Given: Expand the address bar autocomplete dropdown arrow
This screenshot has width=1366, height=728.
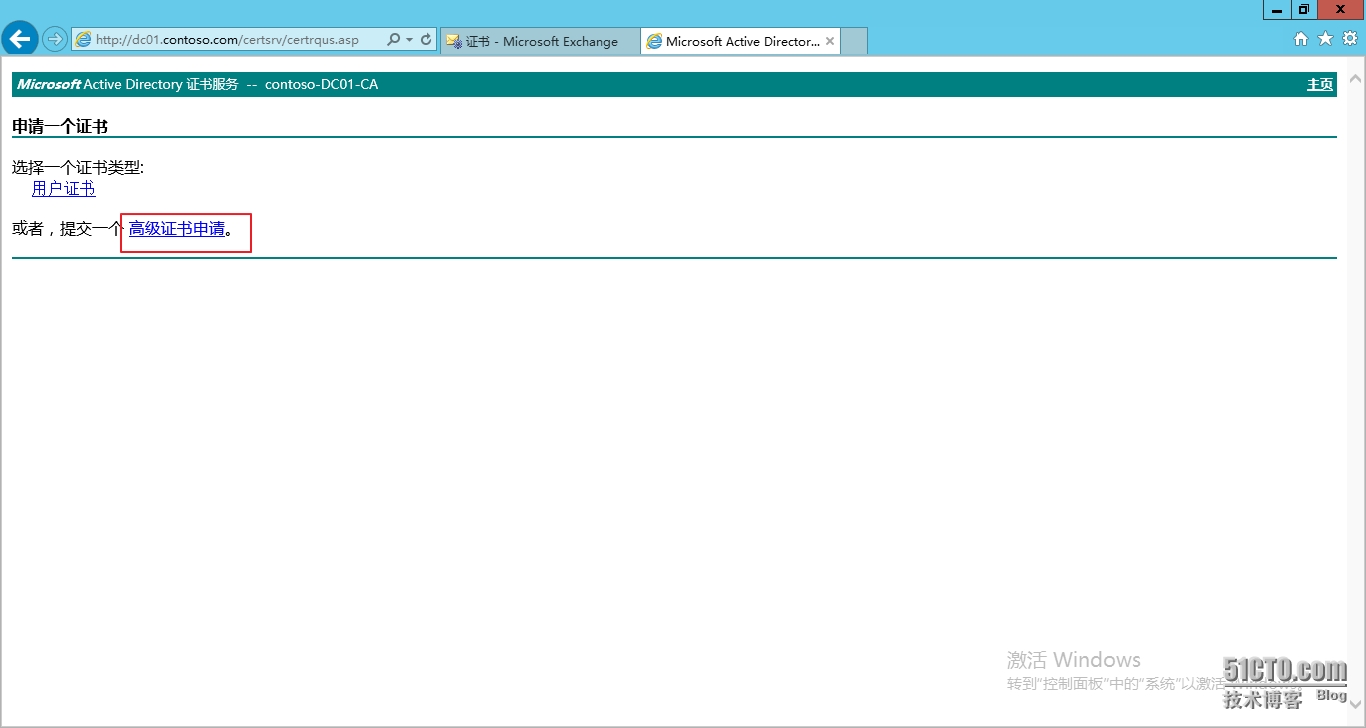Looking at the screenshot, I should 409,40.
